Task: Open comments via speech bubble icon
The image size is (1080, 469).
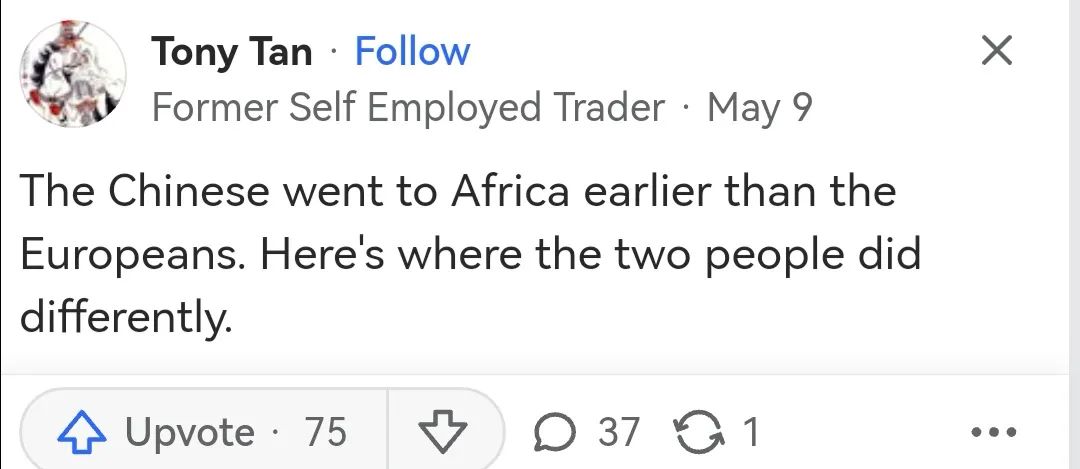Action: pyautogui.click(x=552, y=432)
